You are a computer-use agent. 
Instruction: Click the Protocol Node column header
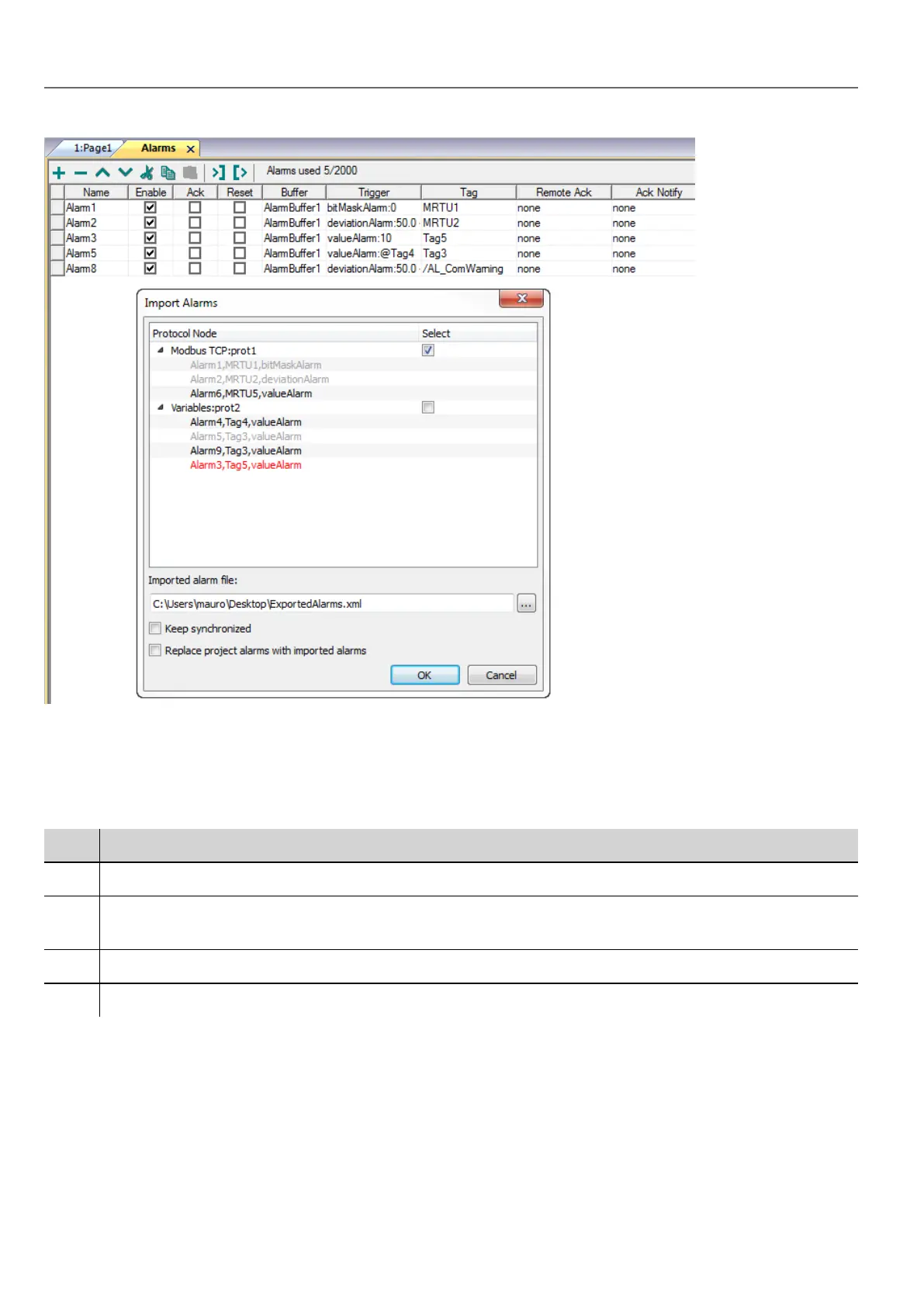284,333
